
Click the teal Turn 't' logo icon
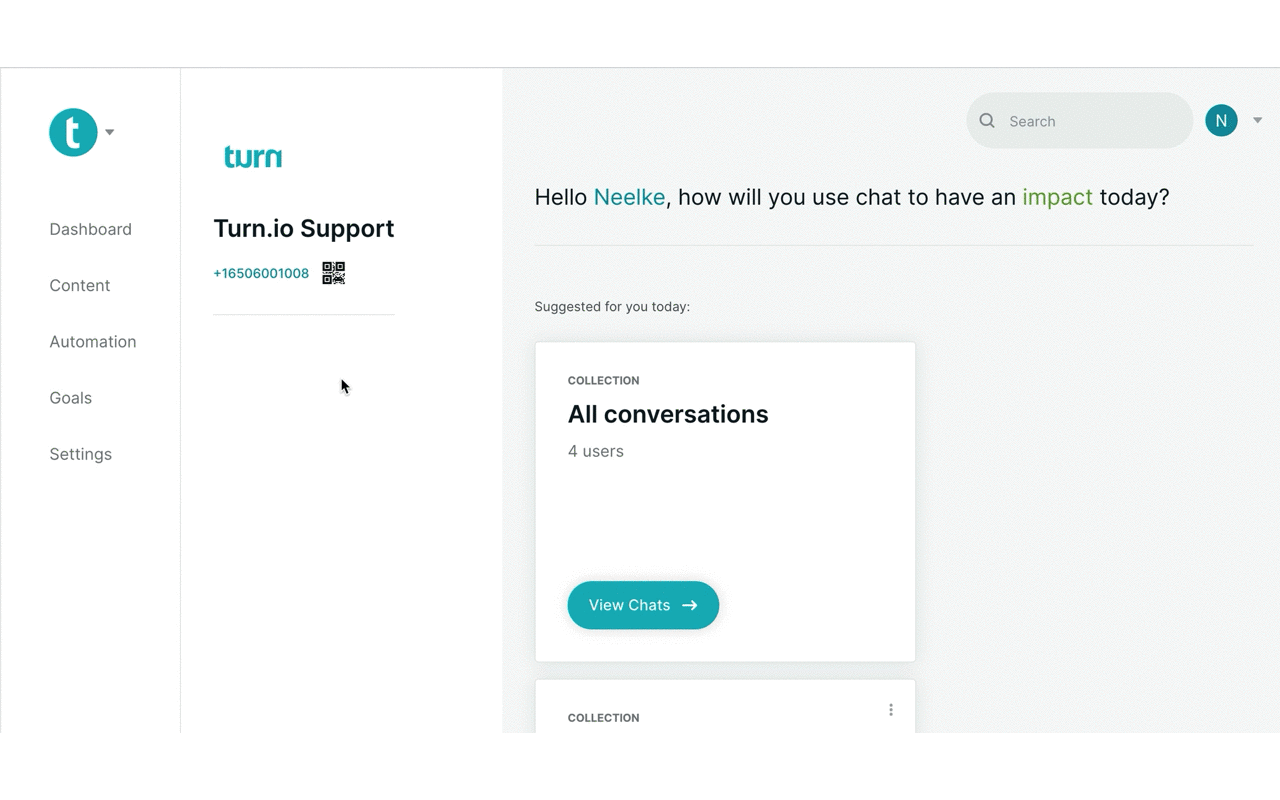[x=73, y=132]
